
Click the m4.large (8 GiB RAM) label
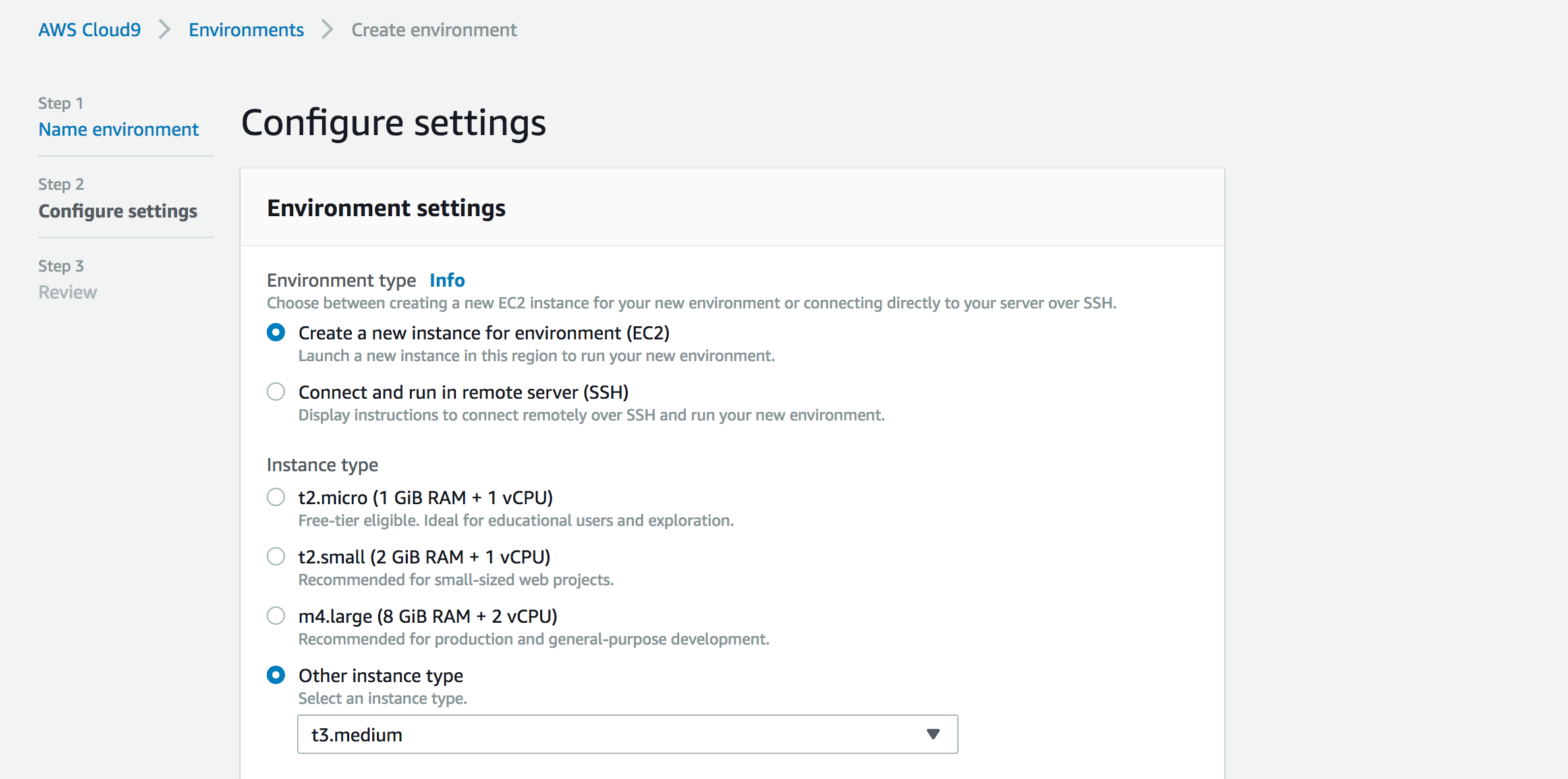pos(428,616)
